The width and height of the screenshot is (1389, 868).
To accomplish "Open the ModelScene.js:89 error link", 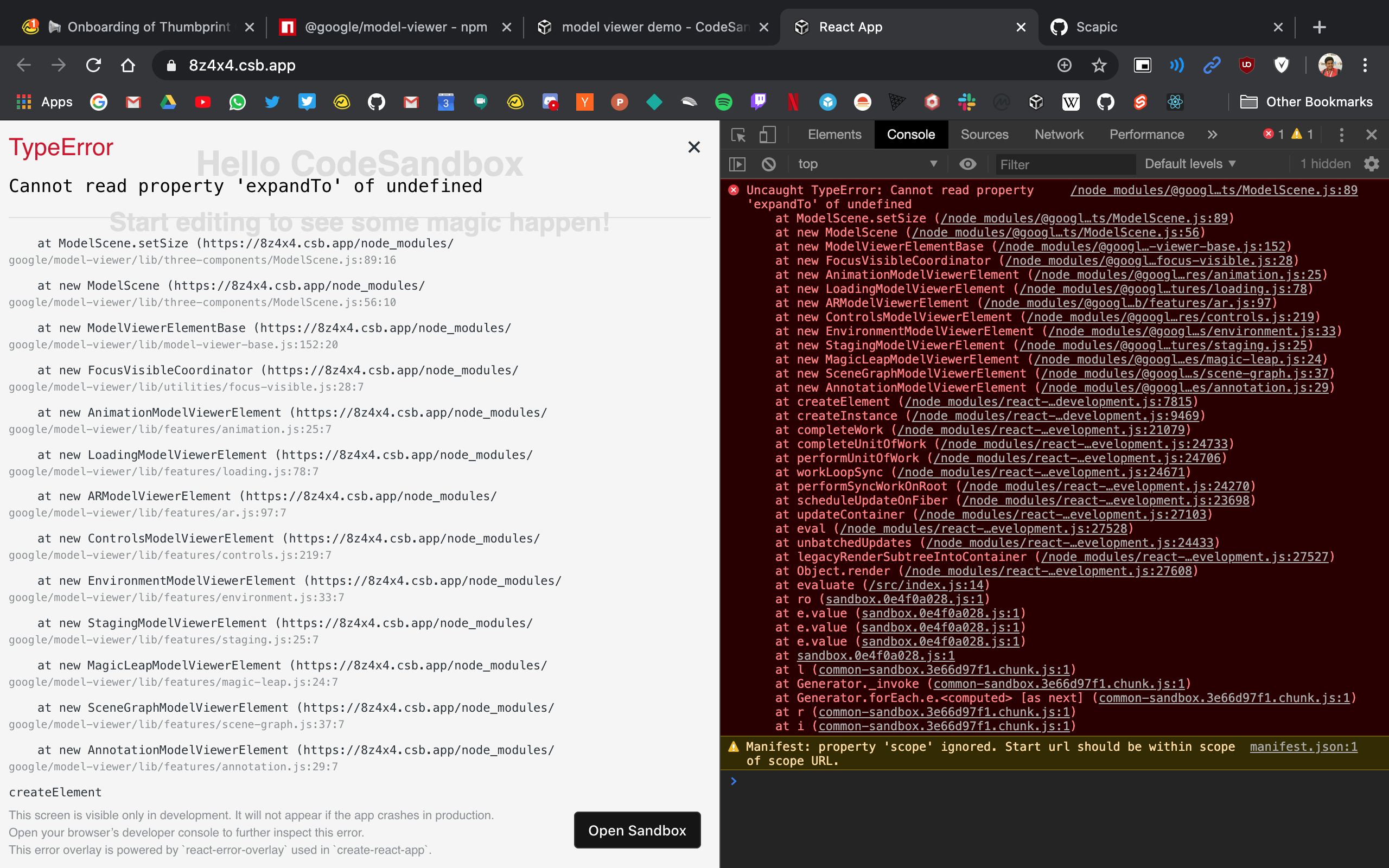I will point(1213,189).
